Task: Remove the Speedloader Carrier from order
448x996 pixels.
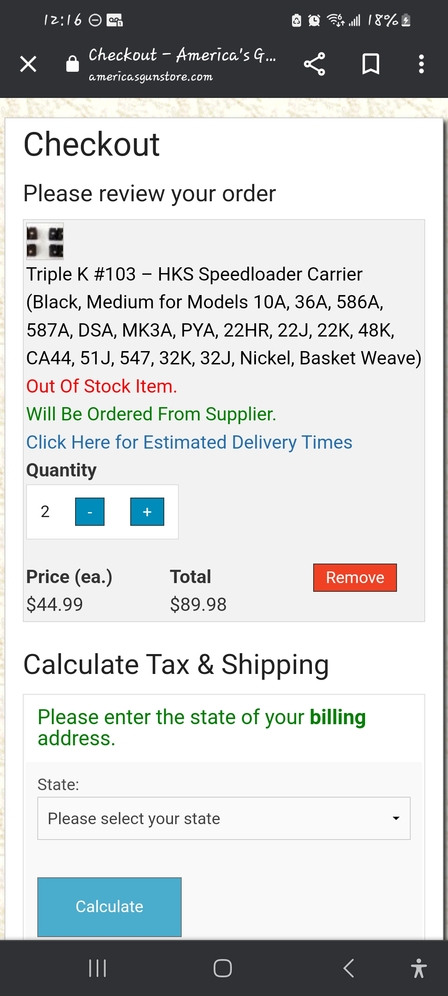Action: (355, 577)
